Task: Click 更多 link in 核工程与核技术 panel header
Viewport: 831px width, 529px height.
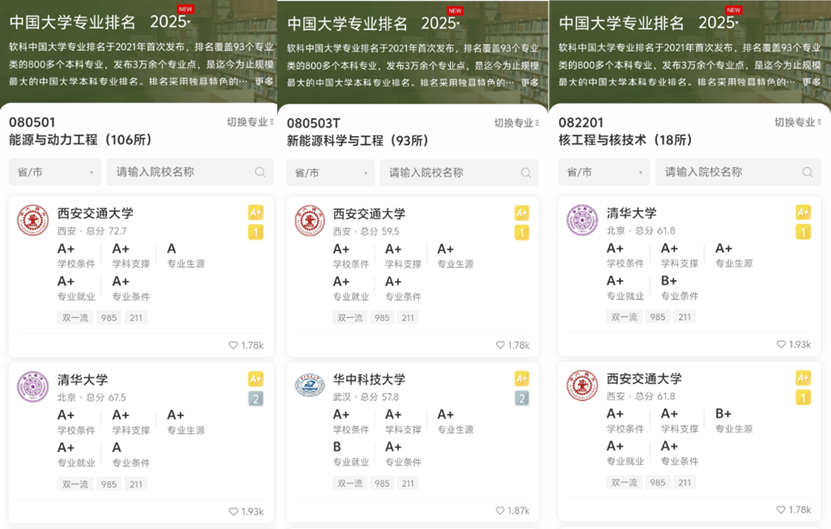Action: (x=814, y=82)
